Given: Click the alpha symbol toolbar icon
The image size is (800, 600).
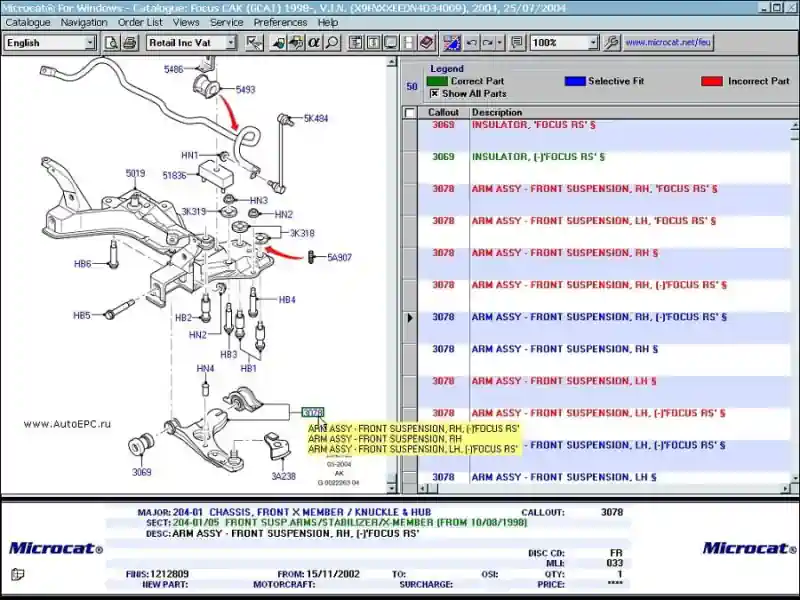Looking at the screenshot, I should pyautogui.click(x=314, y=43).
